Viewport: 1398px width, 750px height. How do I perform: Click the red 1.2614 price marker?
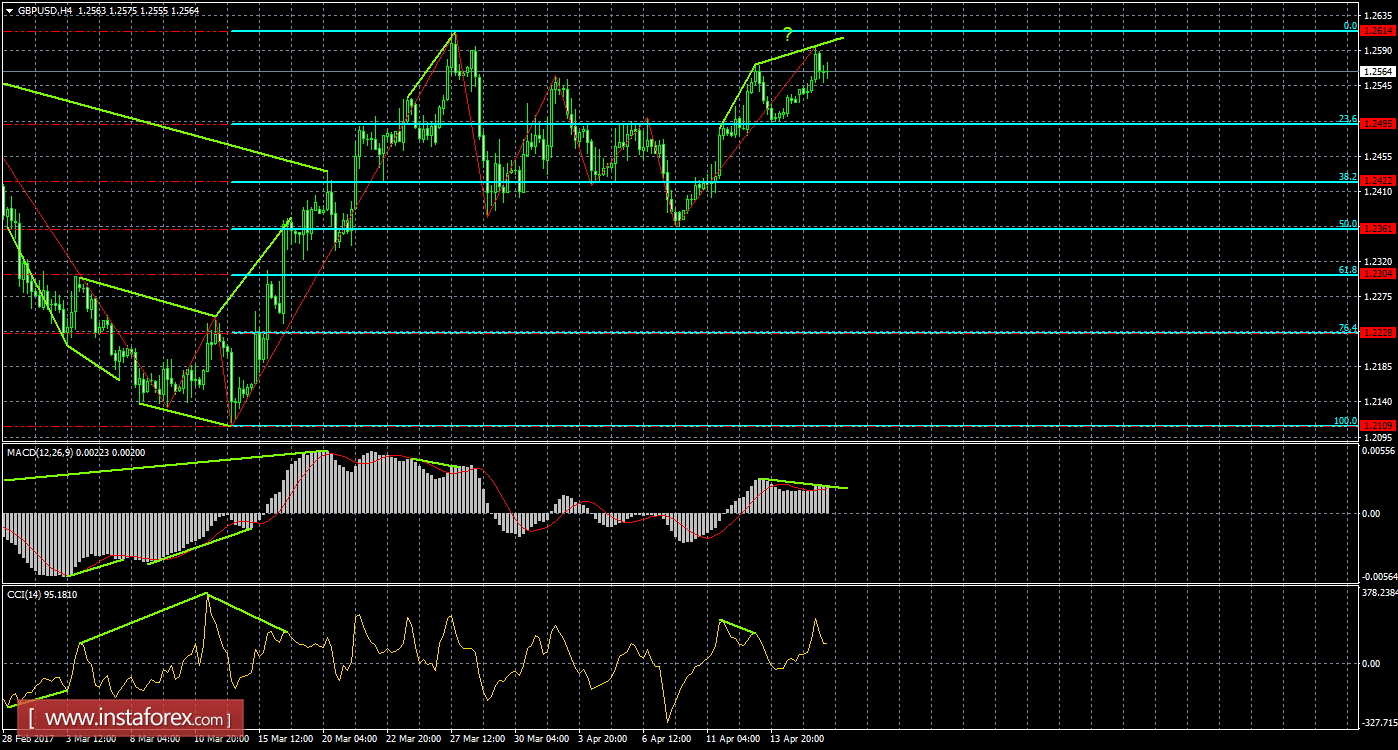click(x=1377, y=31)
